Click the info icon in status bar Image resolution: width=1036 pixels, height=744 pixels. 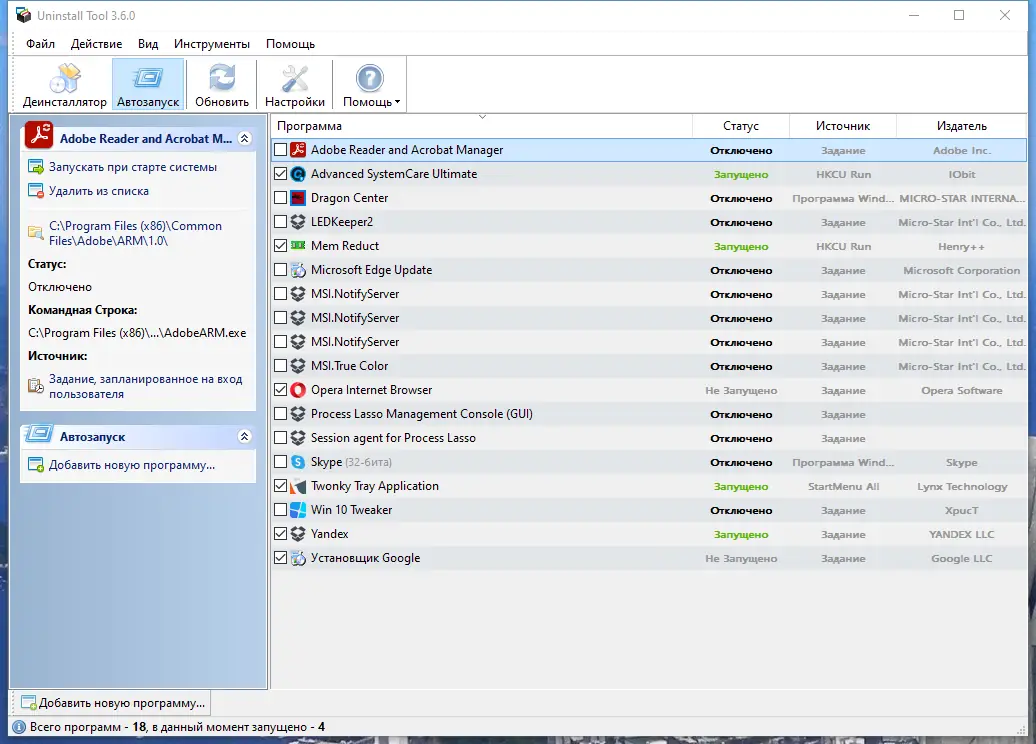[x=19, y=727]
